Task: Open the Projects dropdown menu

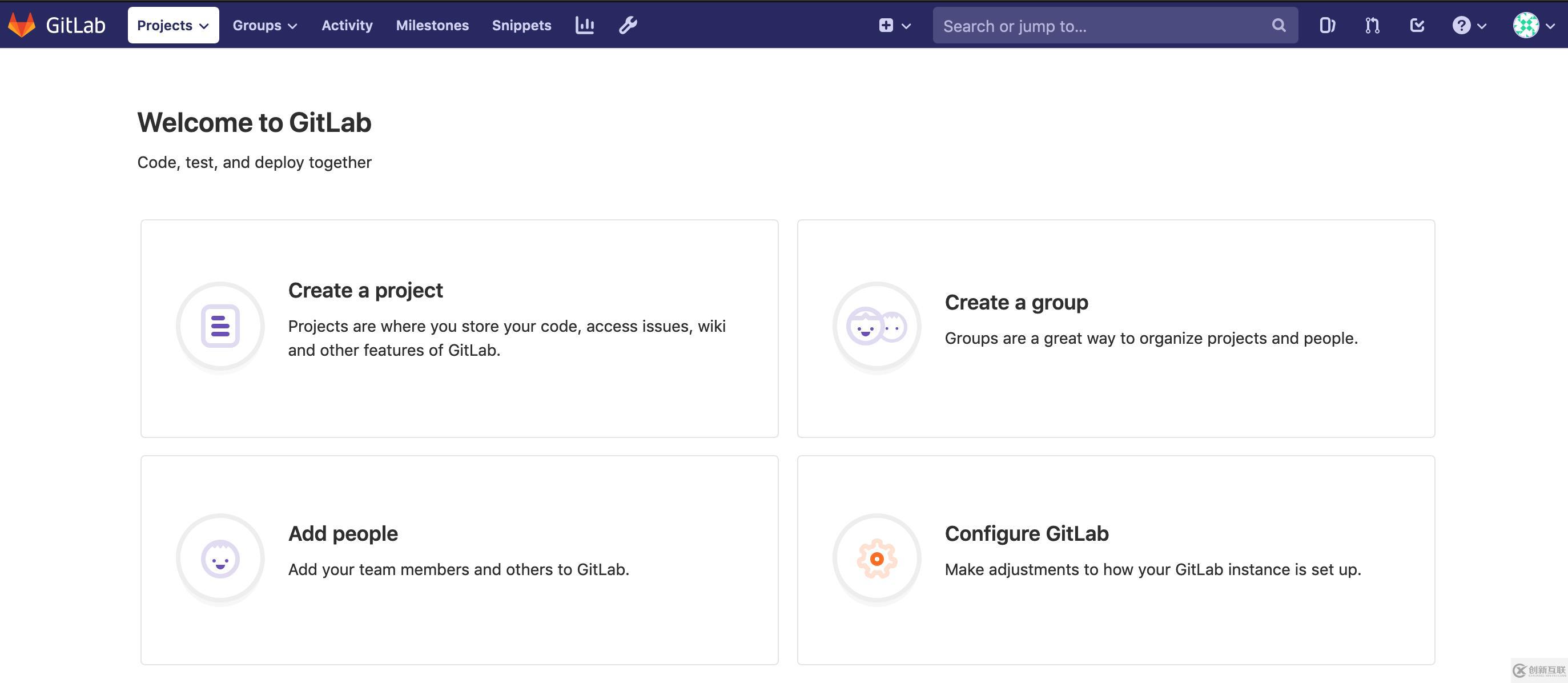Action: [173, 25]
